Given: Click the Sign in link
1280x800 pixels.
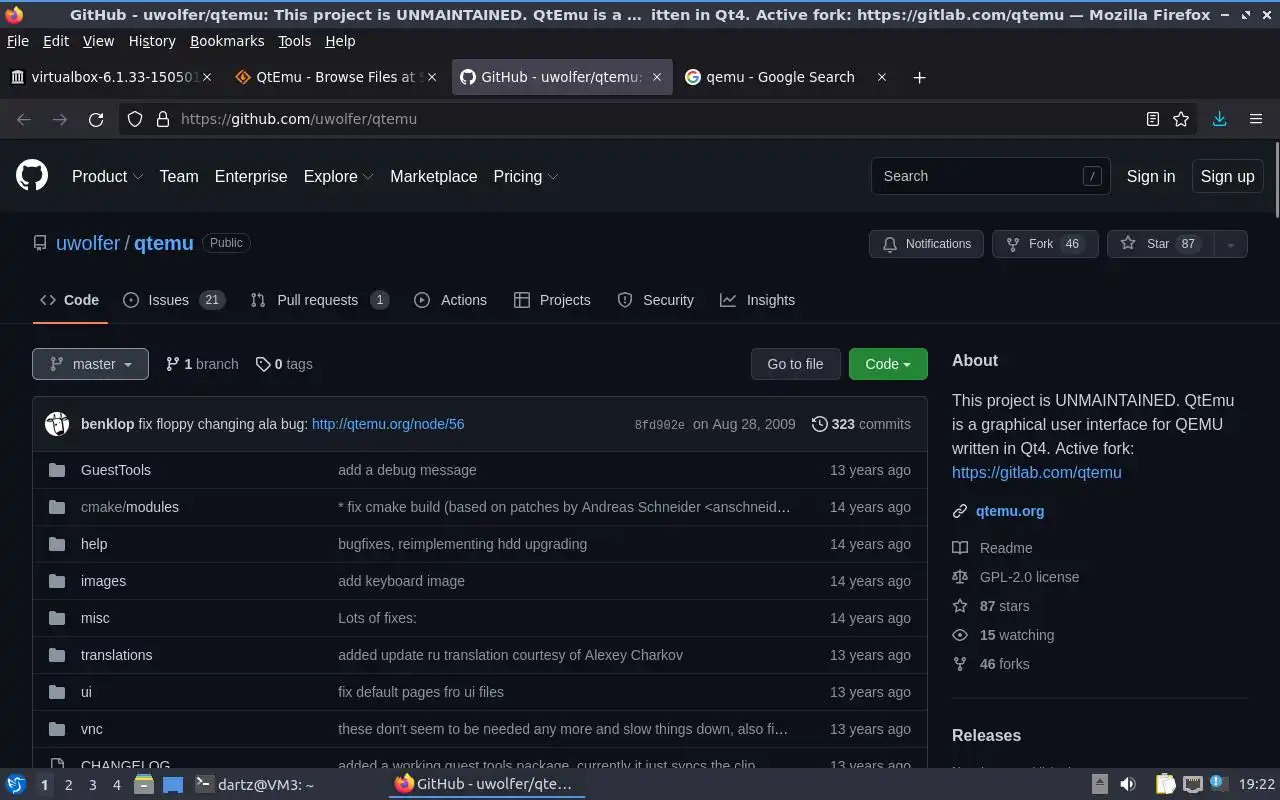Looking at the screenshot, I should click(1151, 176).
